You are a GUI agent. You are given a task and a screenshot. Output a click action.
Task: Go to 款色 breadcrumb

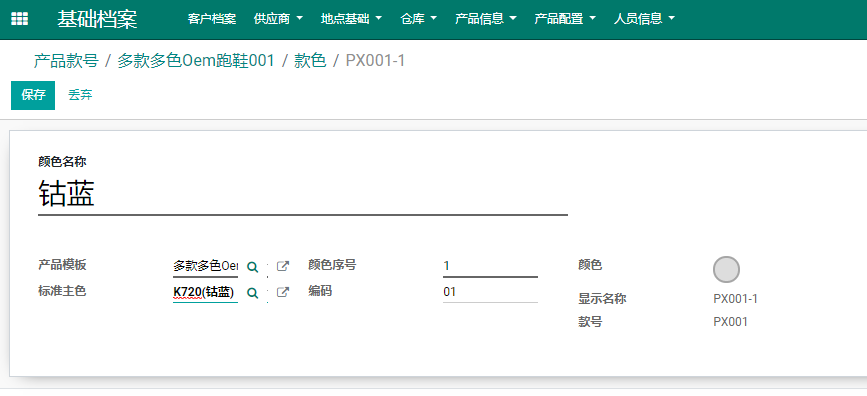[310, 61]
